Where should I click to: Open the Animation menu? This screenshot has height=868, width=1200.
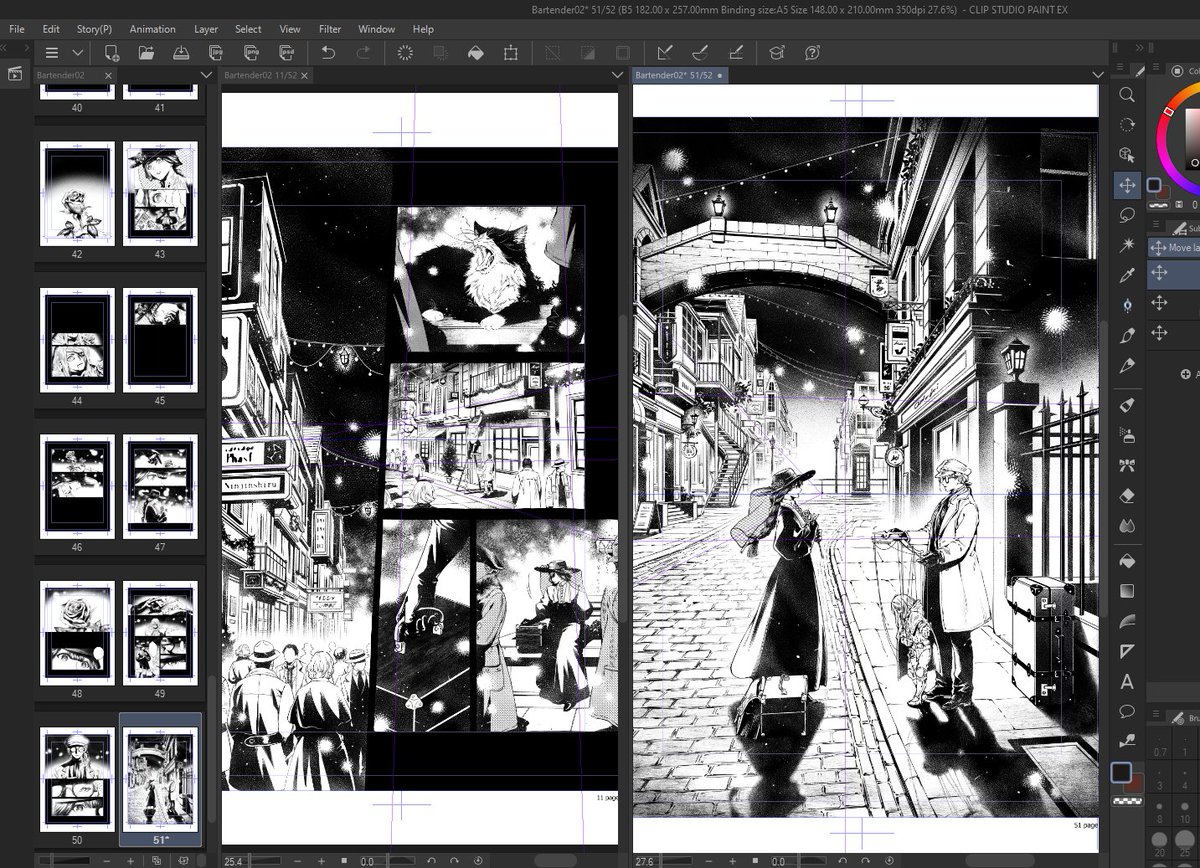[x=152, y=29]
